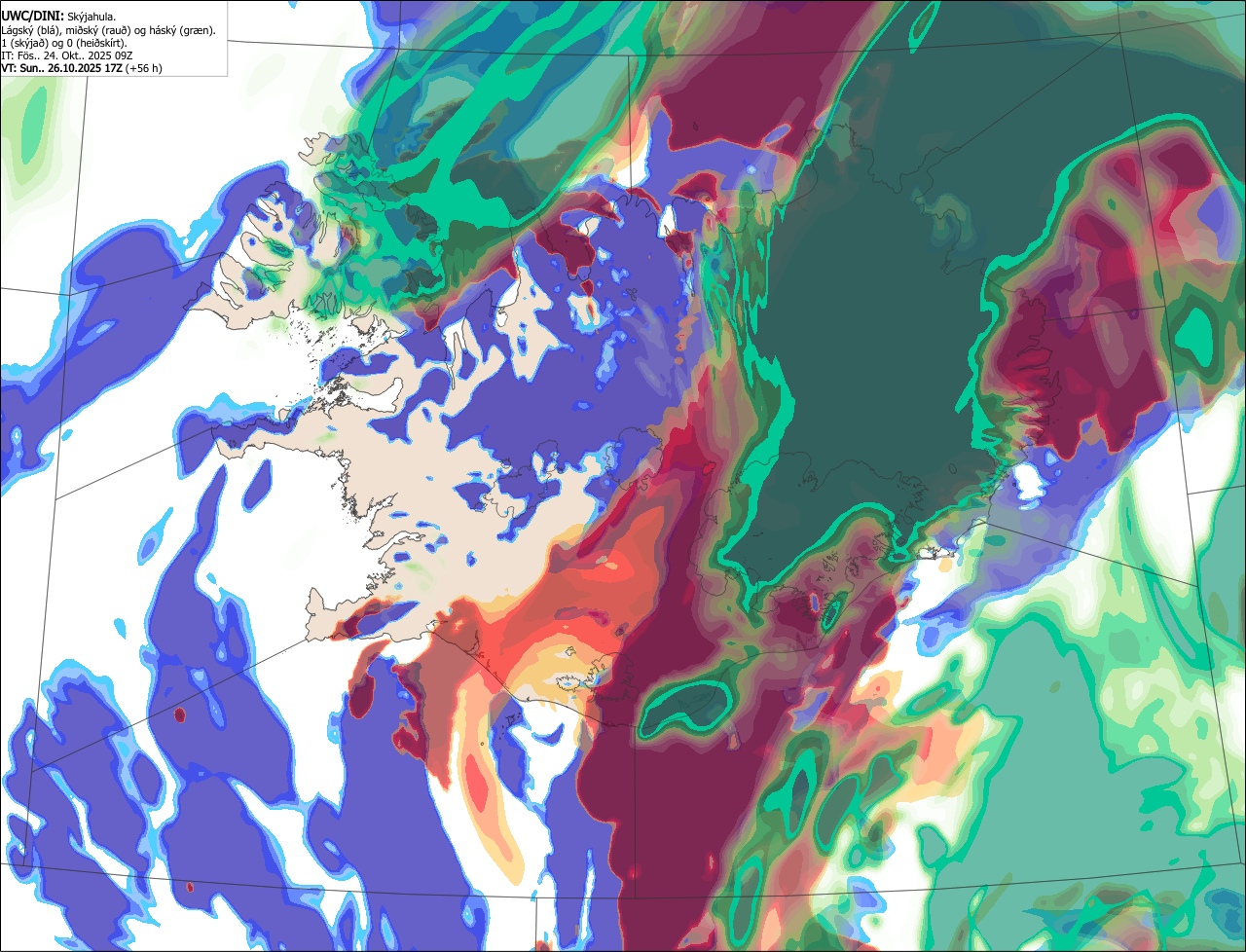Click the 'UWC/DINI: Skýjahula.' title text
This screenshot has width=1246, height=952.
(58, 17)
